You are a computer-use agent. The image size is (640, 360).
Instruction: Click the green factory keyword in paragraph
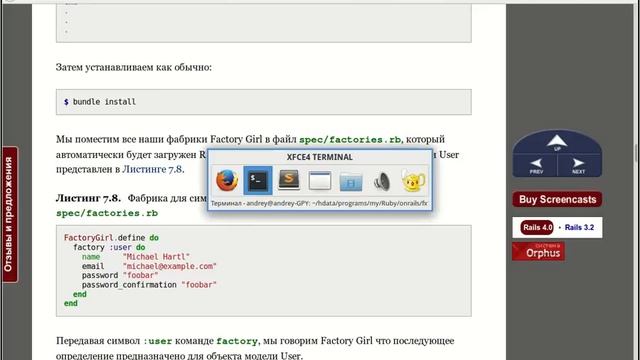click(237, 341)
